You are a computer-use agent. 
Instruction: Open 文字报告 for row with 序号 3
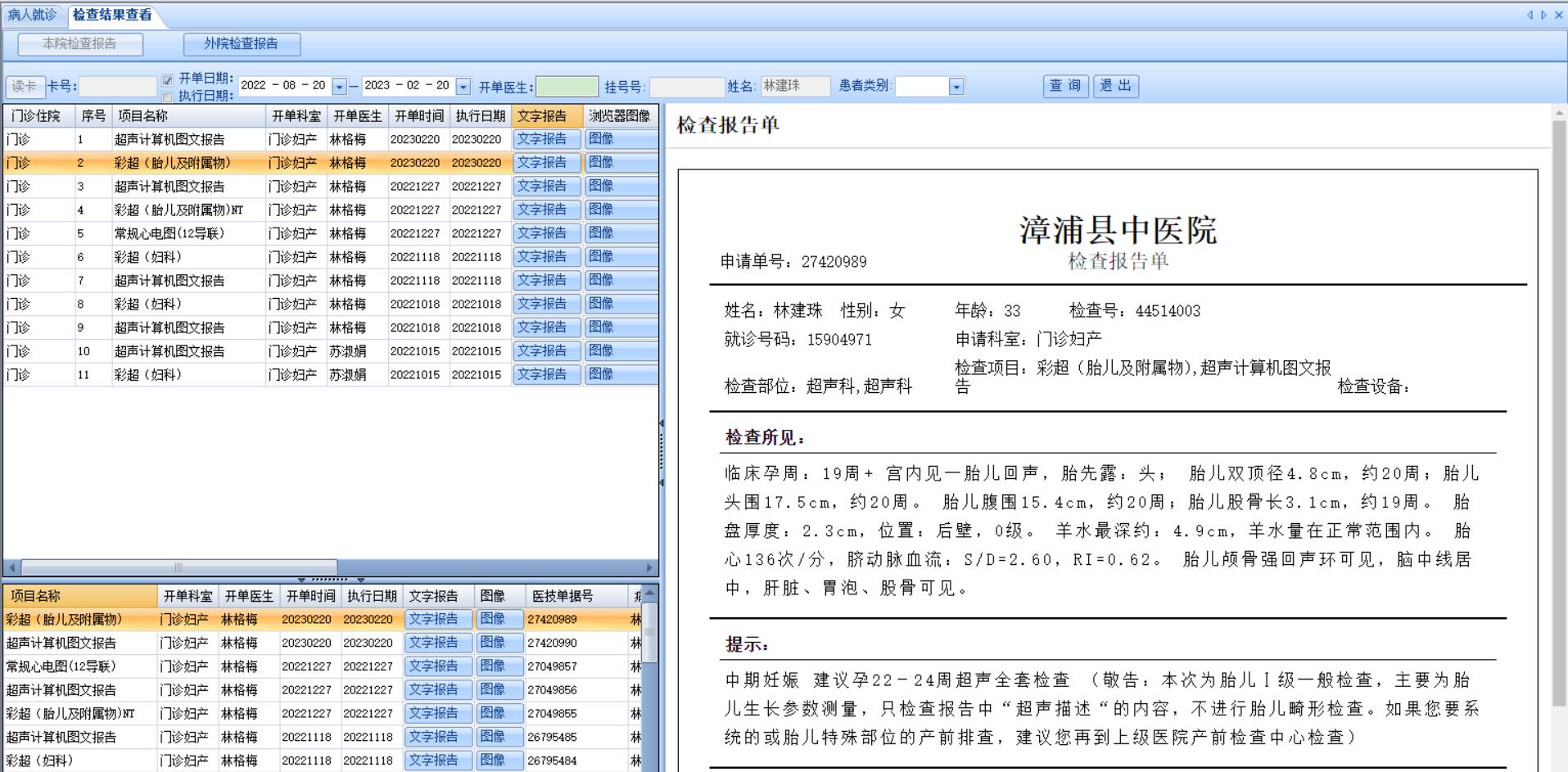547,187
